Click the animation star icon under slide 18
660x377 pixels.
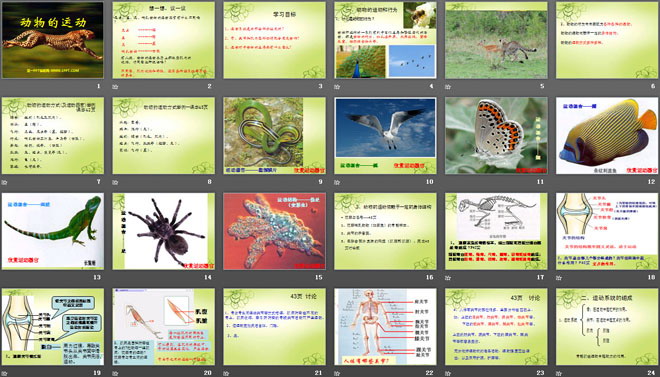point(559,278)
